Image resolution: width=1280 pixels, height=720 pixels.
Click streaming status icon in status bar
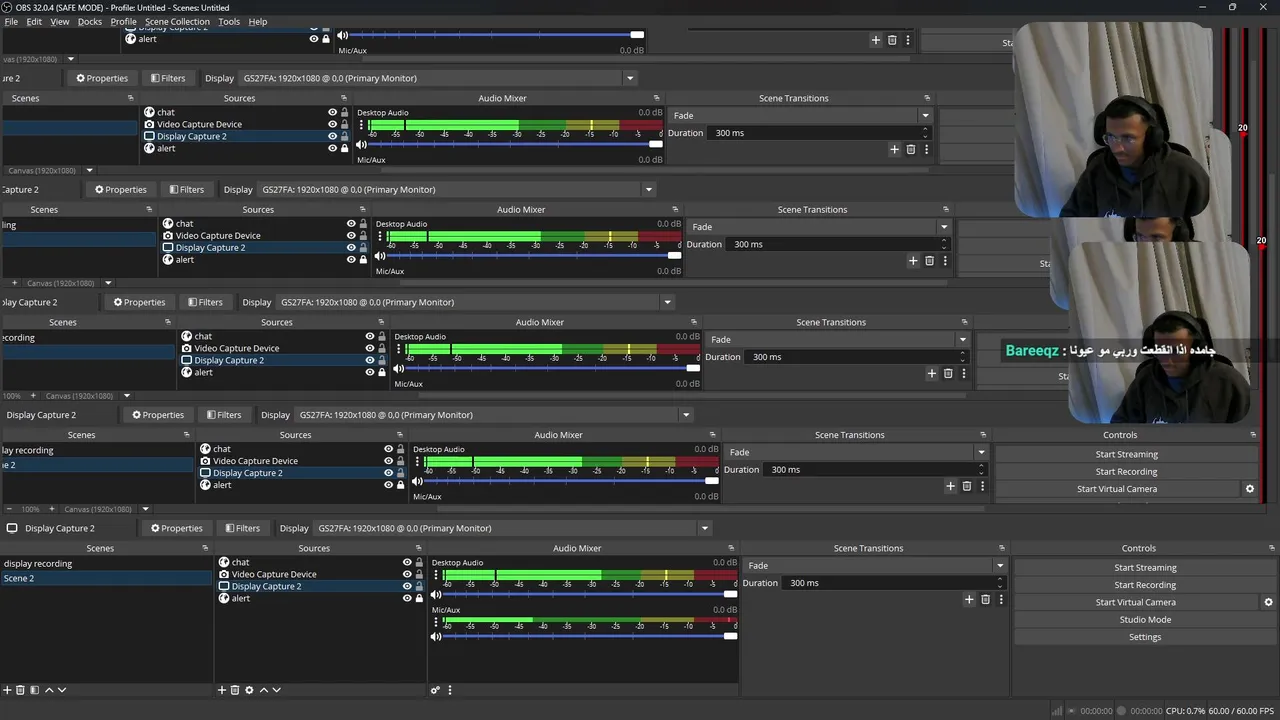[1072, 711]
